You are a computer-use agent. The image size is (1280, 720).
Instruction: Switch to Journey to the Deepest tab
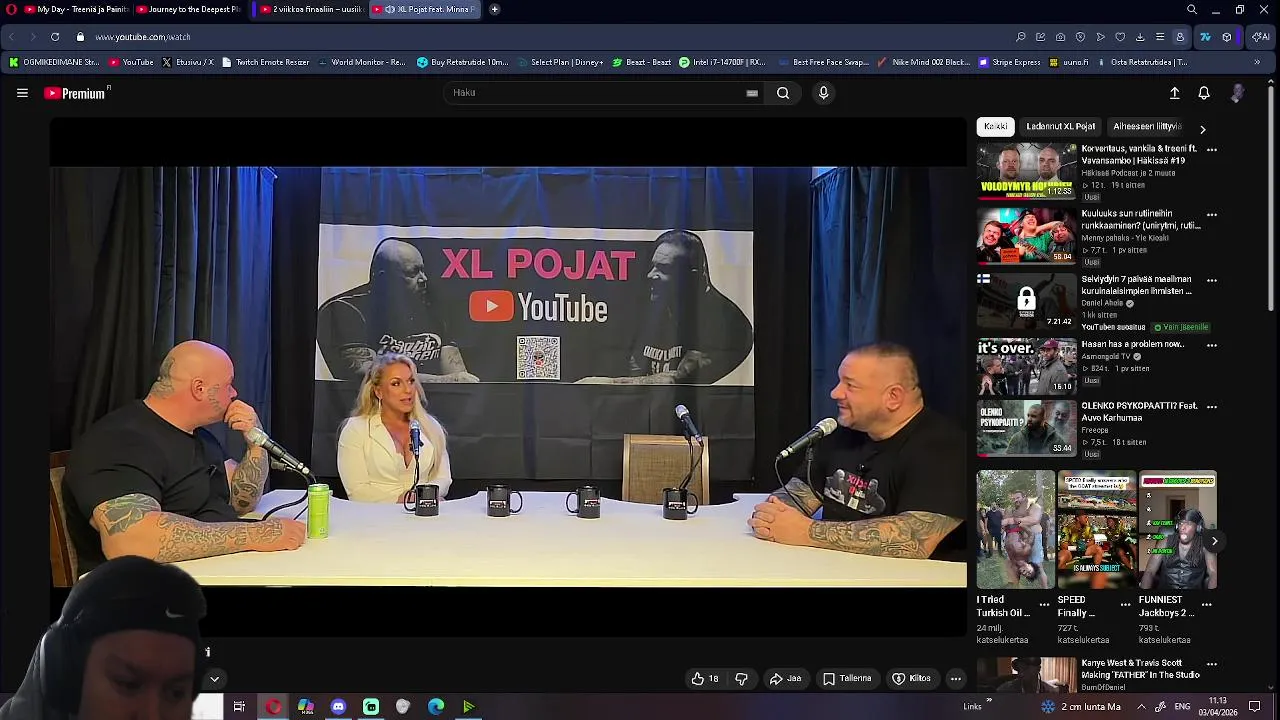[189, 9]
